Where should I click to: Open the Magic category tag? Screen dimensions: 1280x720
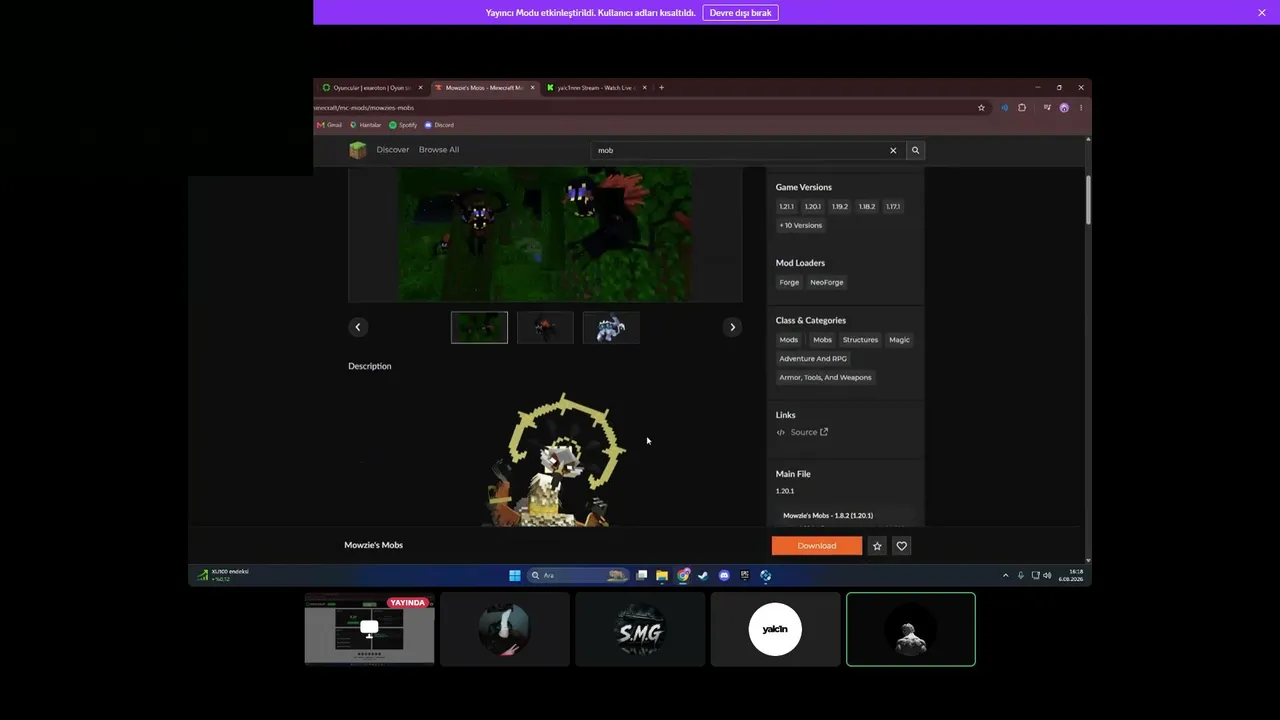coord(899,340)
